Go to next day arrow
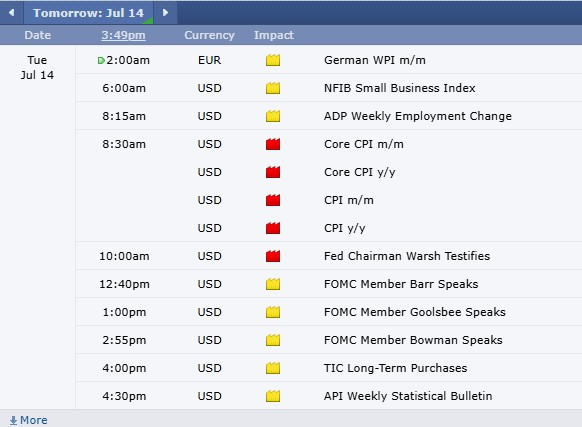Screen dimensions: 582x427 click(166, 13)
